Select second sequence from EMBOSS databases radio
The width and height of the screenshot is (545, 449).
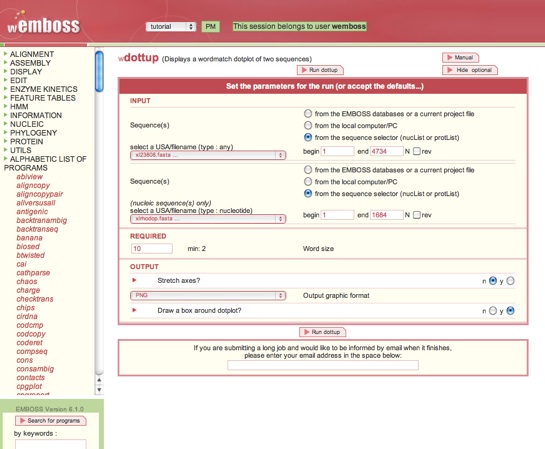(308, 170)
